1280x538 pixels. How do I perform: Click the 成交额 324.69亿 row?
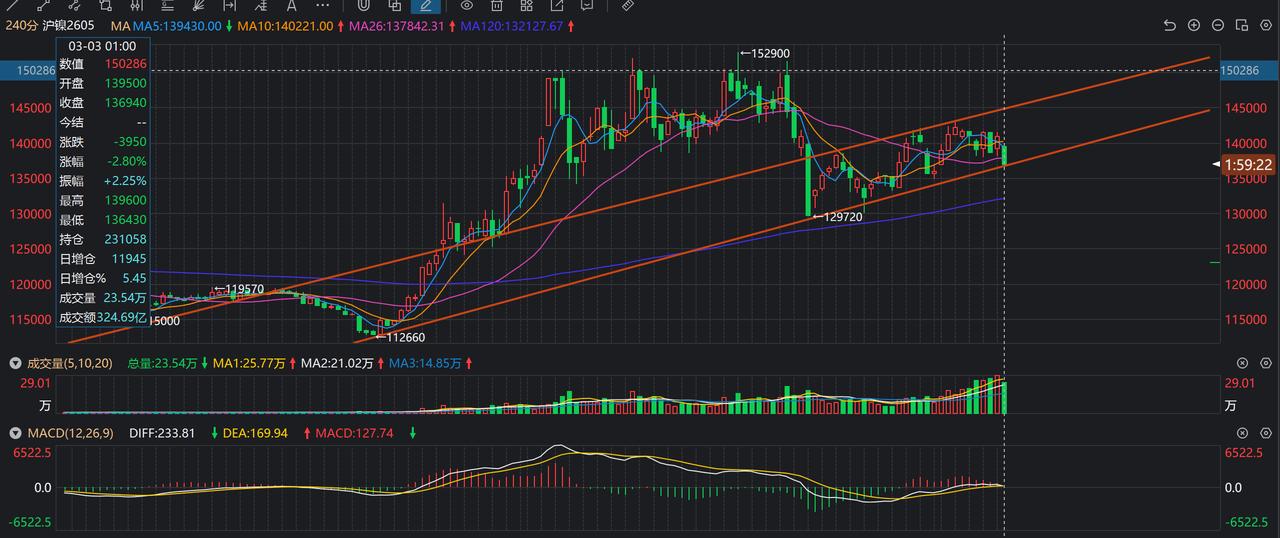(102, 317)
